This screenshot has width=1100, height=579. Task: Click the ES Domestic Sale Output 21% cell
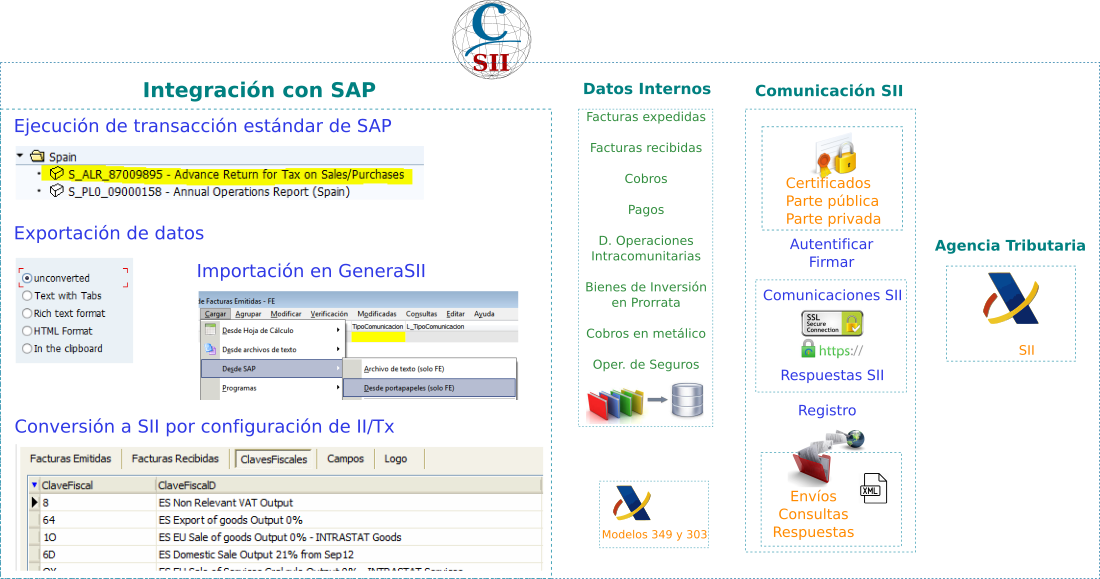349,554
